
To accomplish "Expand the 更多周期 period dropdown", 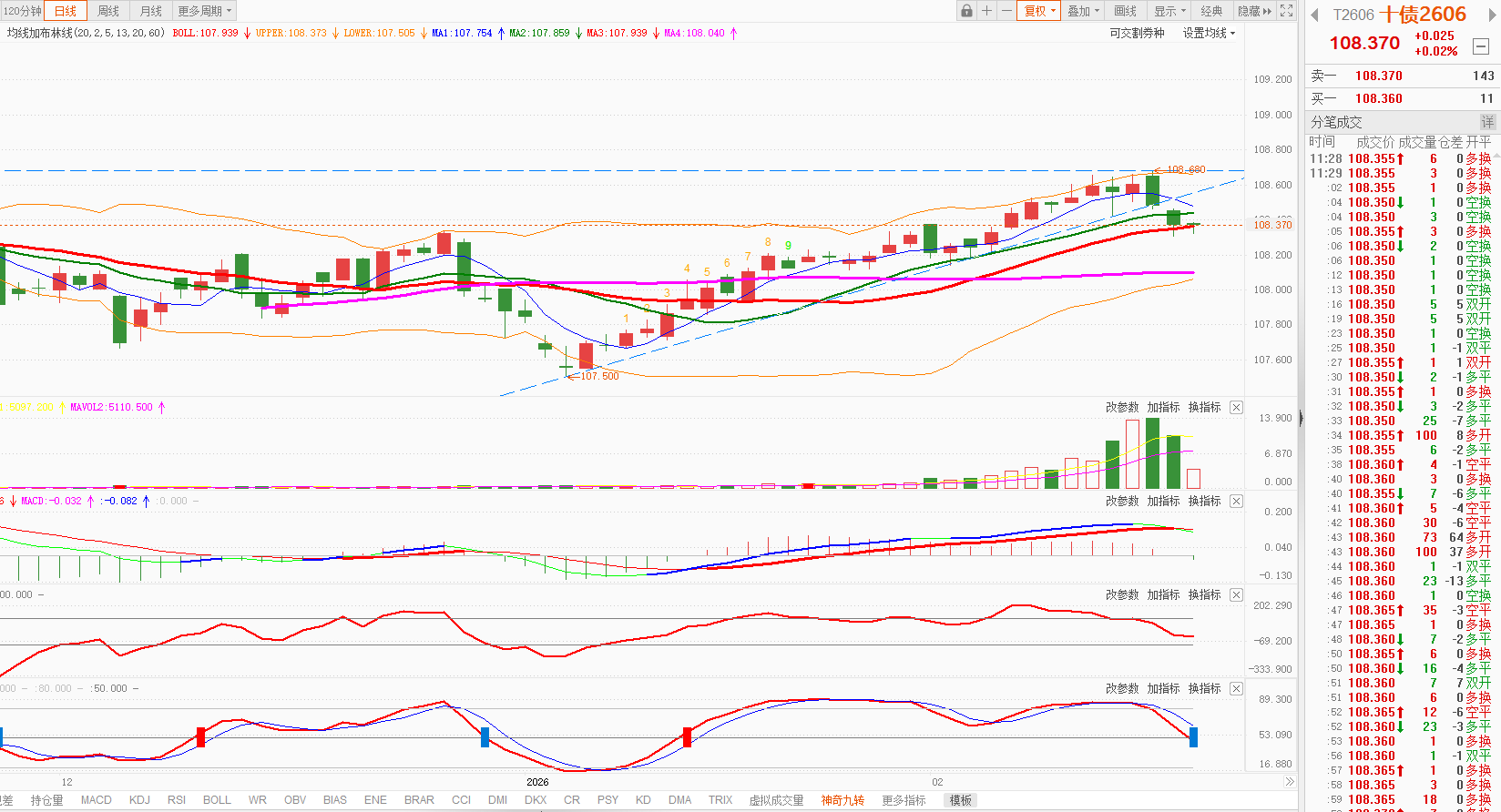I will point(204,11).
